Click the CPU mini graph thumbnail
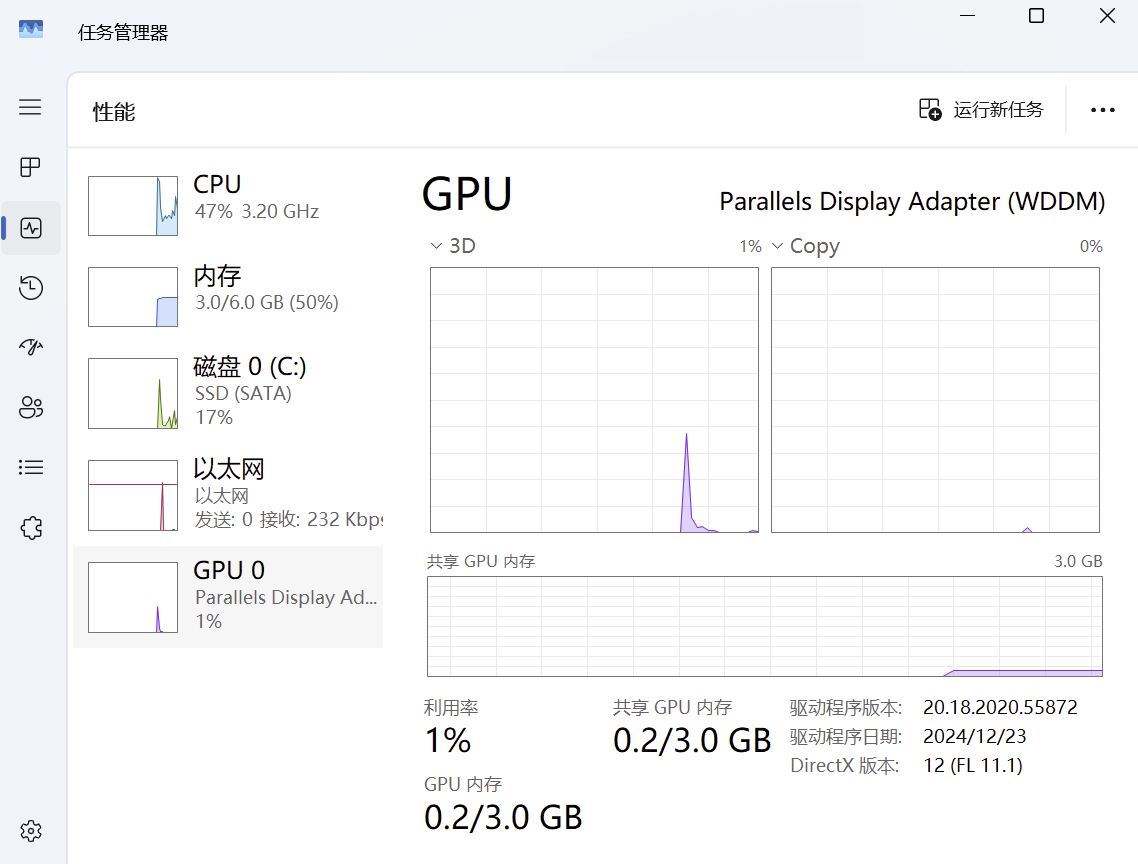This screenshot has width=1138, height=864. 133,205
